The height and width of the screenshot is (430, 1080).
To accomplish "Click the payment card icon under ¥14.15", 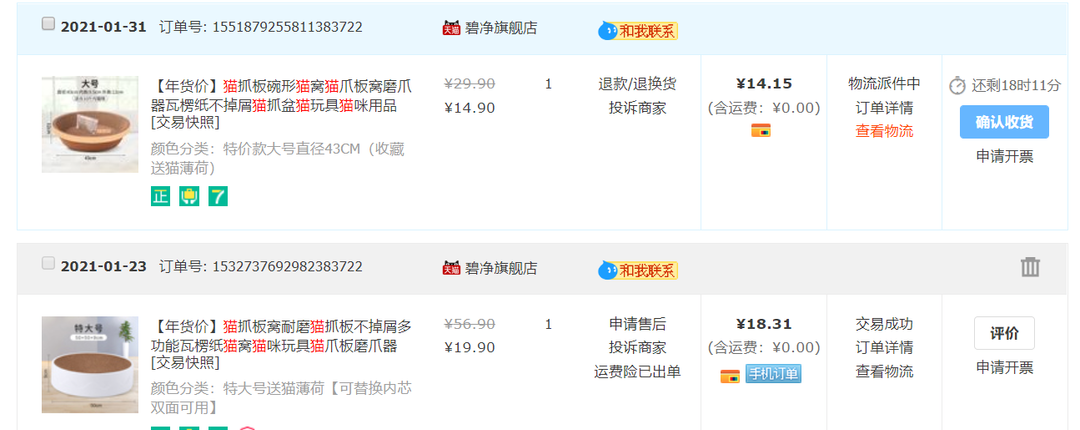I will [x=760, y=130].
